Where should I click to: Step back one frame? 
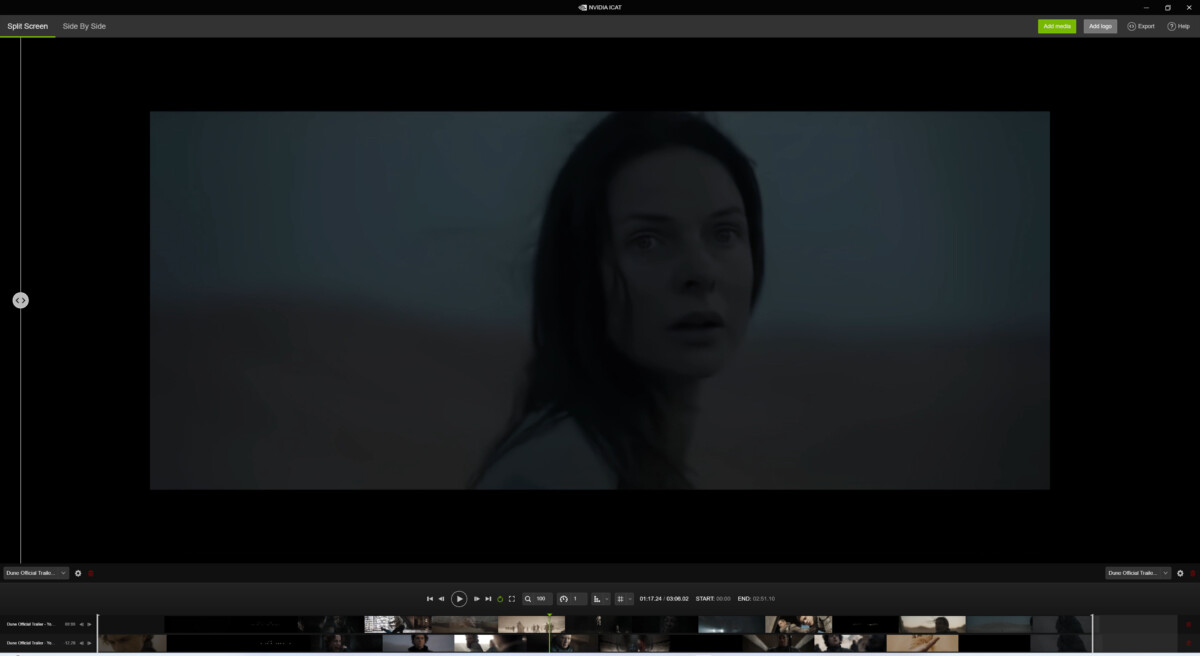pos(441,599)
